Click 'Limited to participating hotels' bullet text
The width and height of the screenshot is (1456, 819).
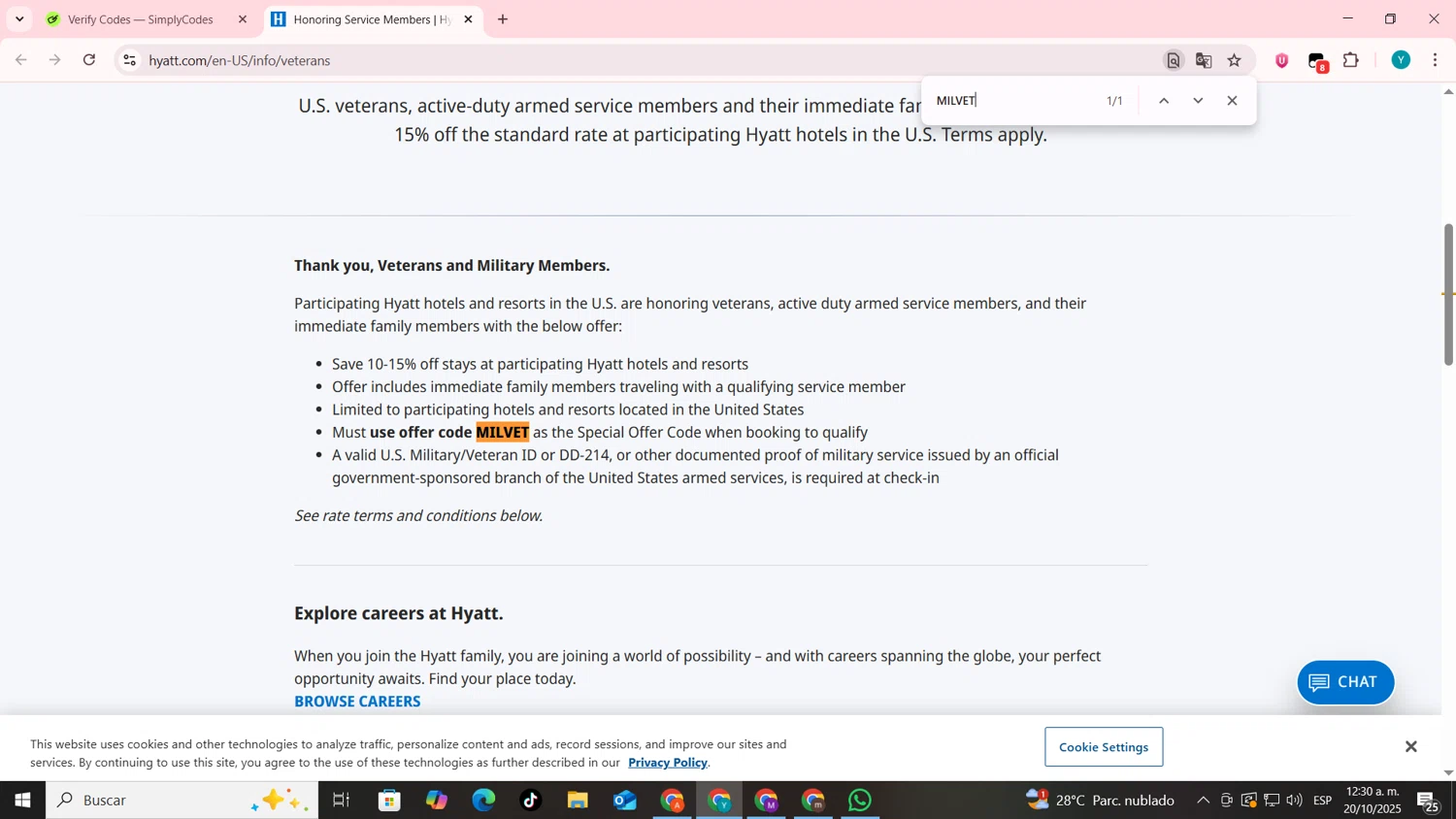tap(568, 410)
